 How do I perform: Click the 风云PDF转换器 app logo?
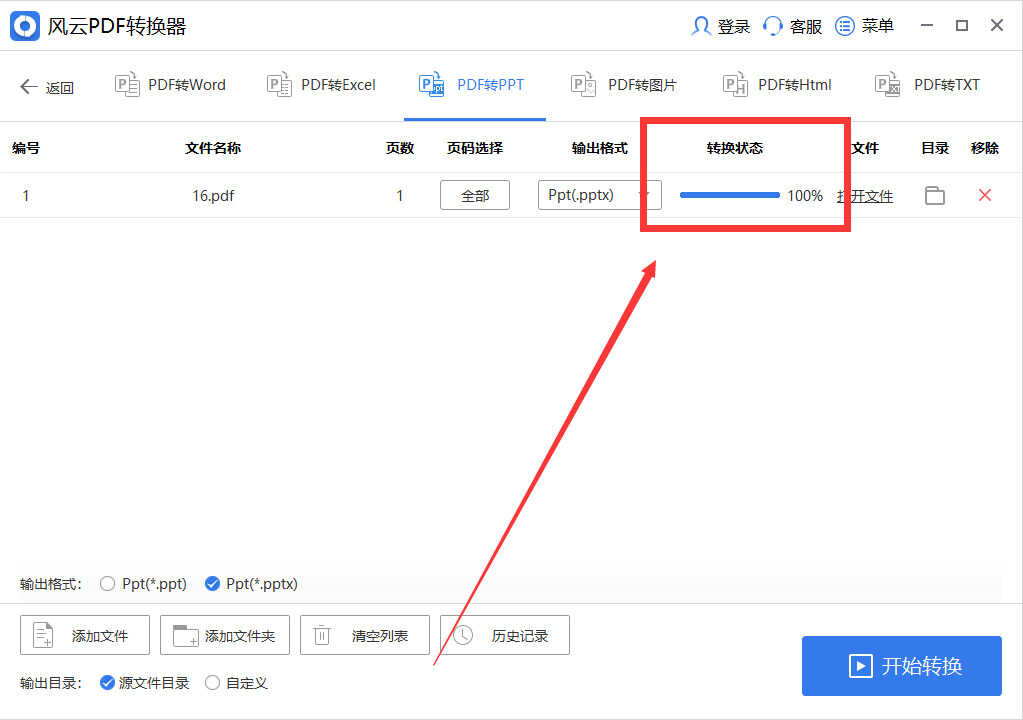(25, 26)
